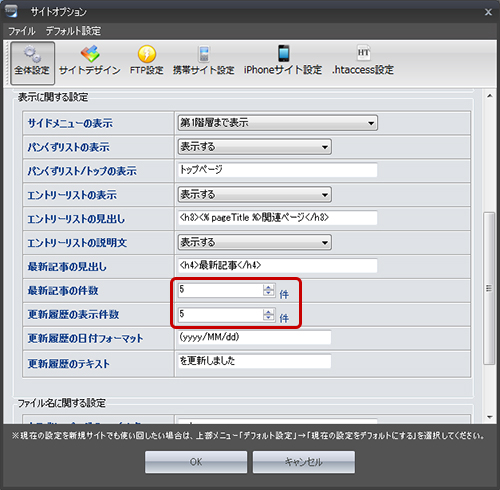500x490 pixels.
Task: Open iPhoneサイト設定 icon
Action: click(284, 53)
